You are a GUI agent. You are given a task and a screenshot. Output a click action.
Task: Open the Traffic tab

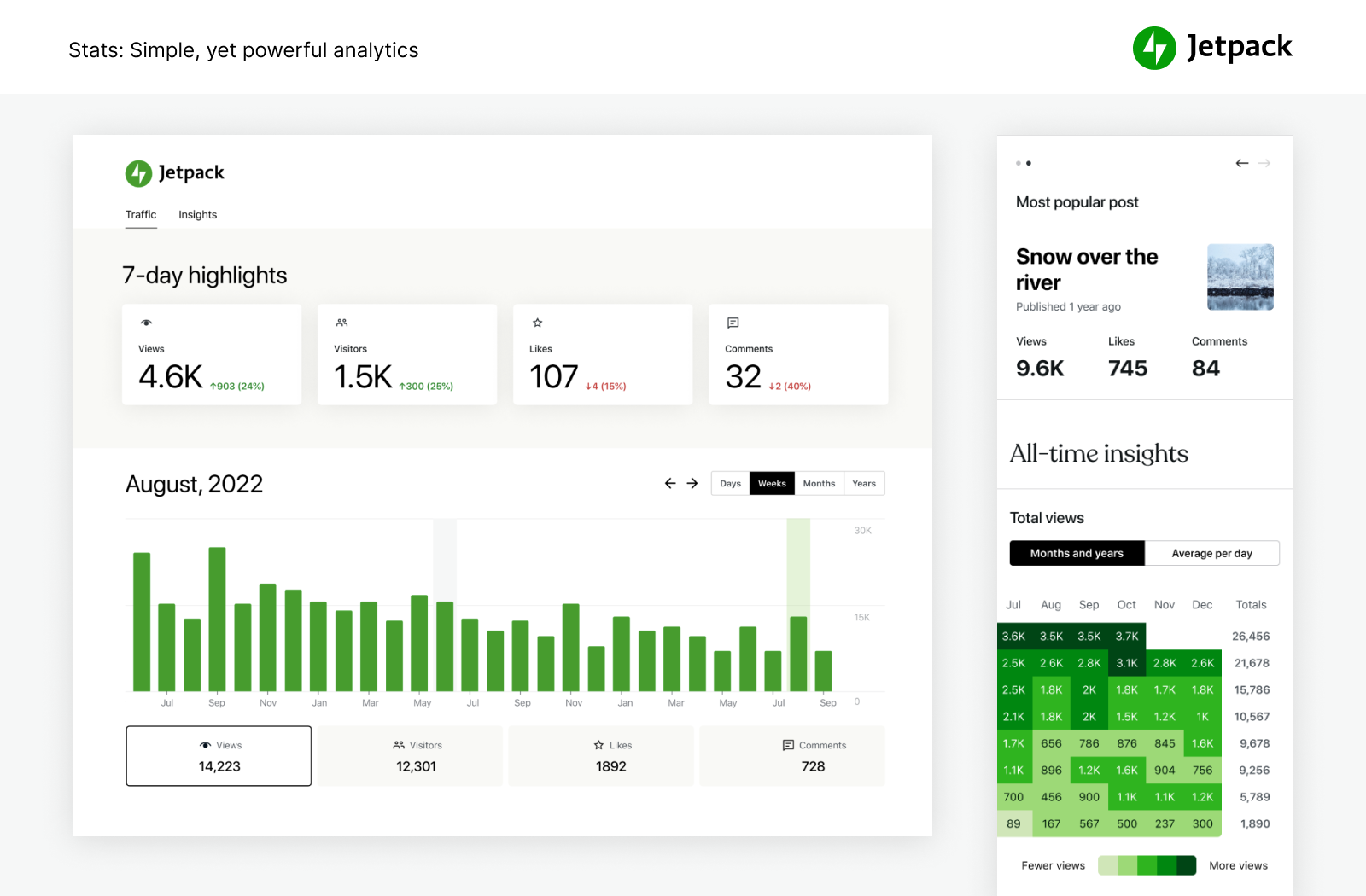pyautogui.click(x=141, y=215)
